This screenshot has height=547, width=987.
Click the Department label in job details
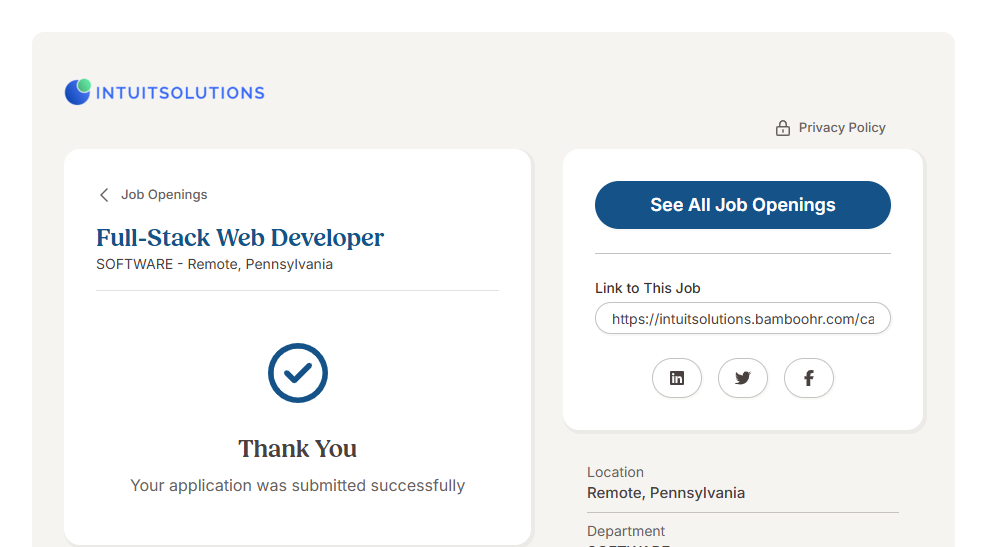(x=626, y=531)
